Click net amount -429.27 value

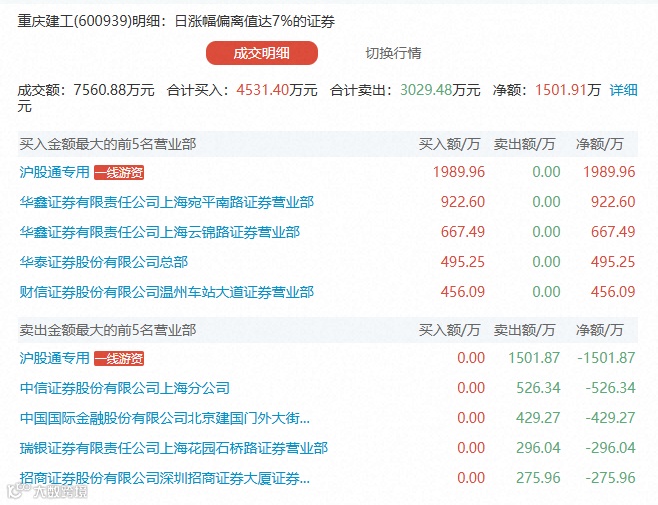click(x=611, y=418)
